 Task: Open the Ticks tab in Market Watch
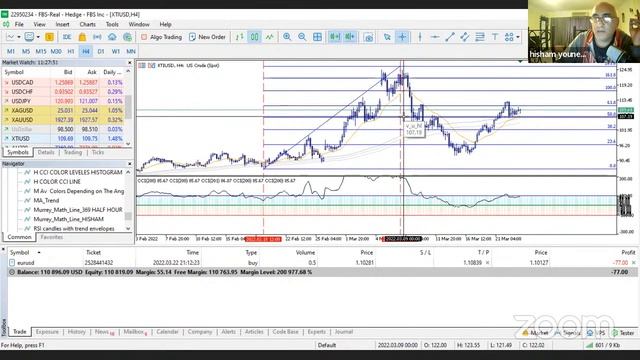tap(98, 152)
